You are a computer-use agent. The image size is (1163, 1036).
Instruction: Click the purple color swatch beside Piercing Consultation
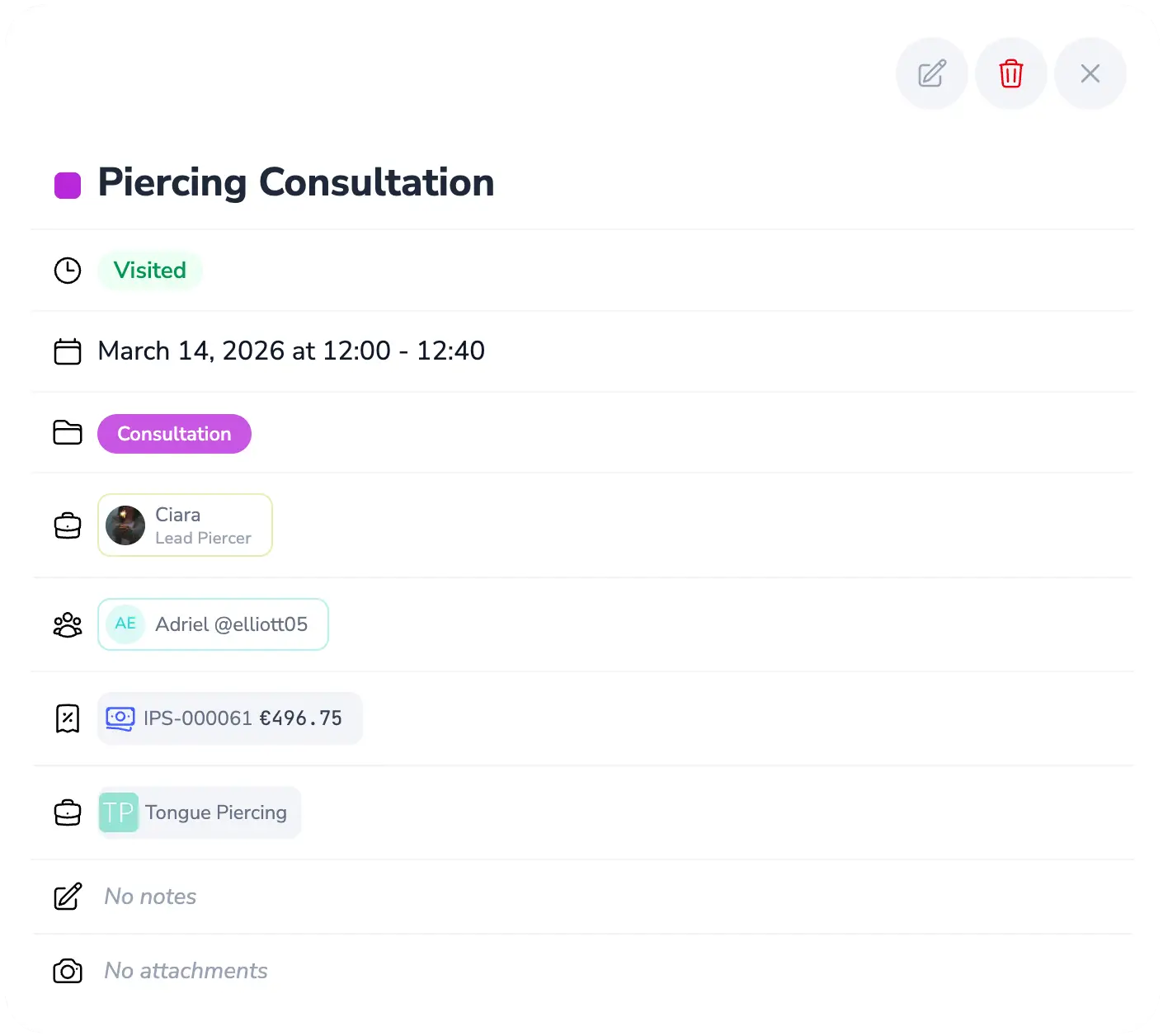(68, 183)
